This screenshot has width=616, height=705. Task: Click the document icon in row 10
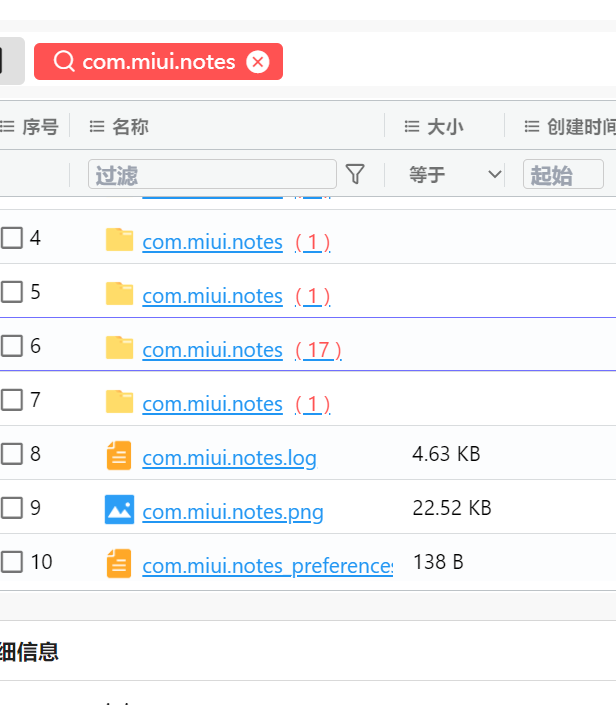click(x=119, y=563)
